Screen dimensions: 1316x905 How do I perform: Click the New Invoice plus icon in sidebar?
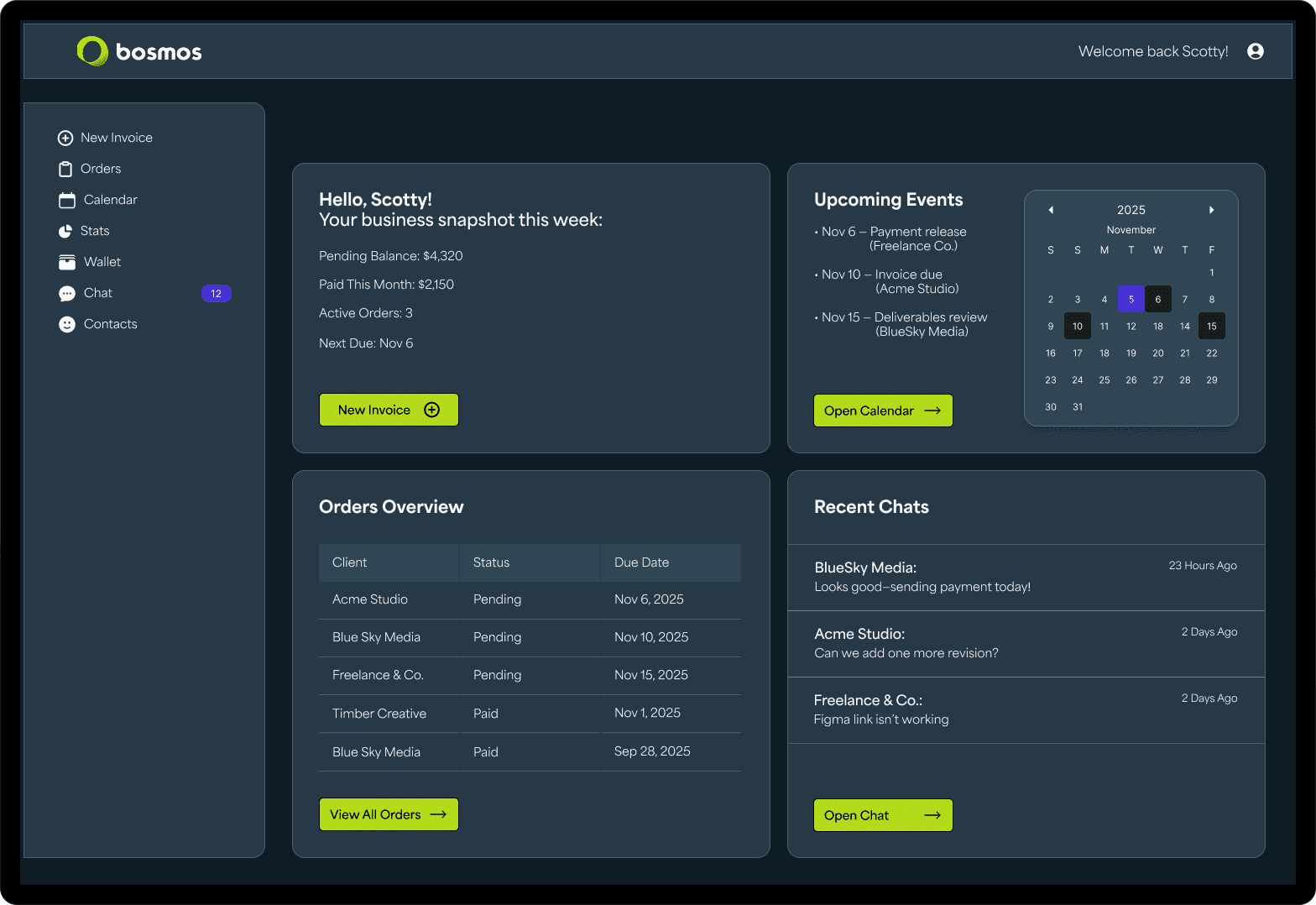65,138
